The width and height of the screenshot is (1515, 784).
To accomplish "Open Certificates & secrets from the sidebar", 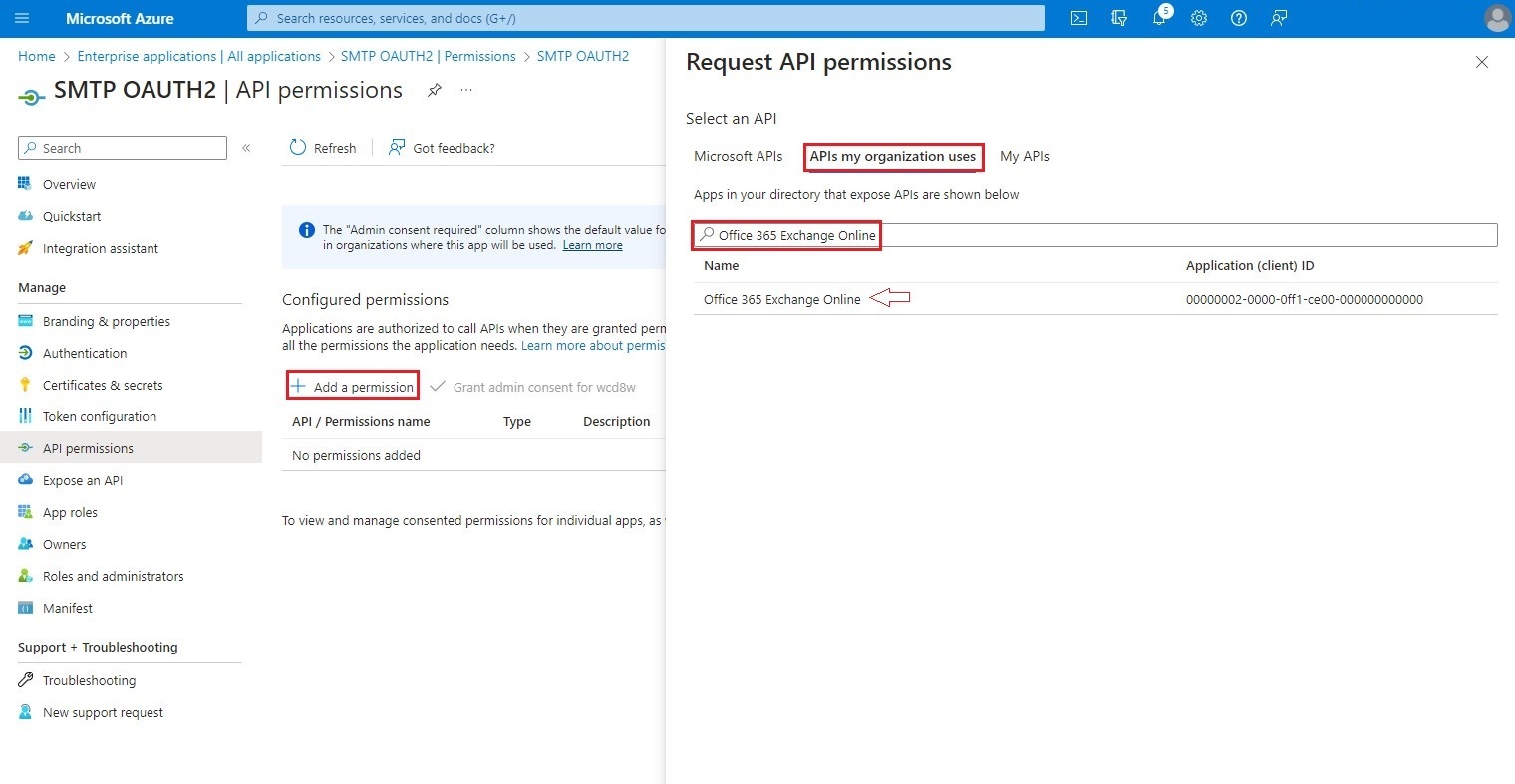I will pos(103,384).
